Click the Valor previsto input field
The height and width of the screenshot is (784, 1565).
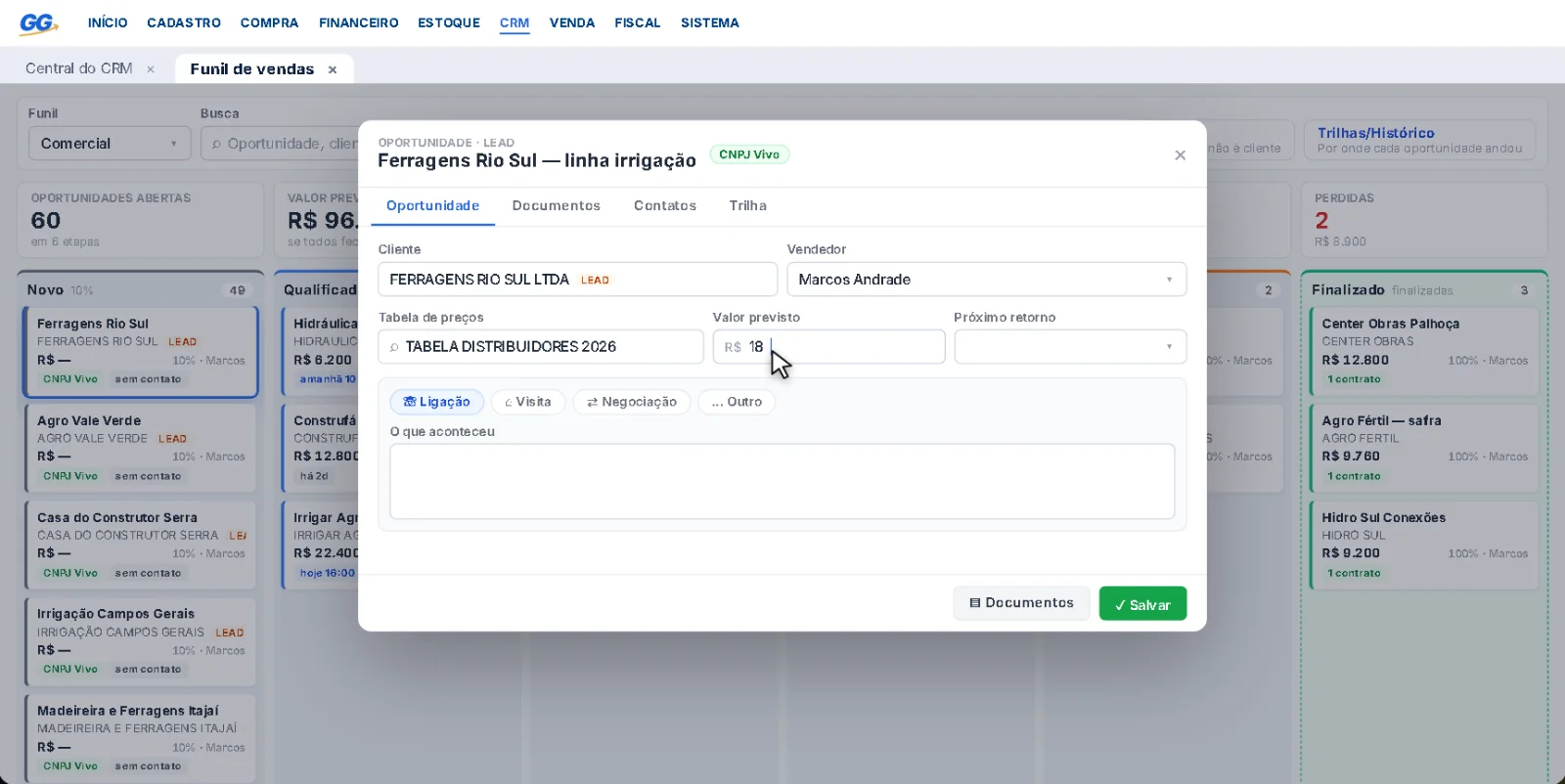[x=828, y=347]
